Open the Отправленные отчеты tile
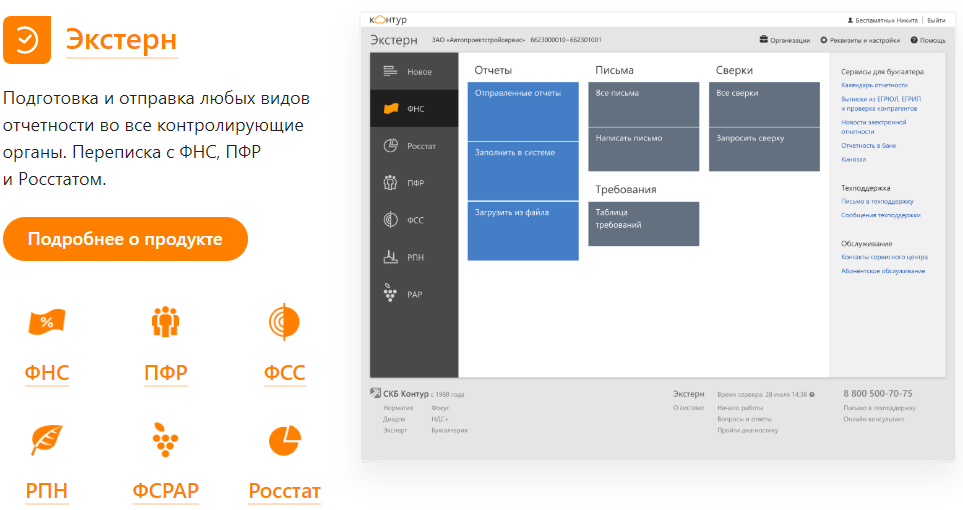Viewport: 963px width, 510px height. click(x=523, y=111)
